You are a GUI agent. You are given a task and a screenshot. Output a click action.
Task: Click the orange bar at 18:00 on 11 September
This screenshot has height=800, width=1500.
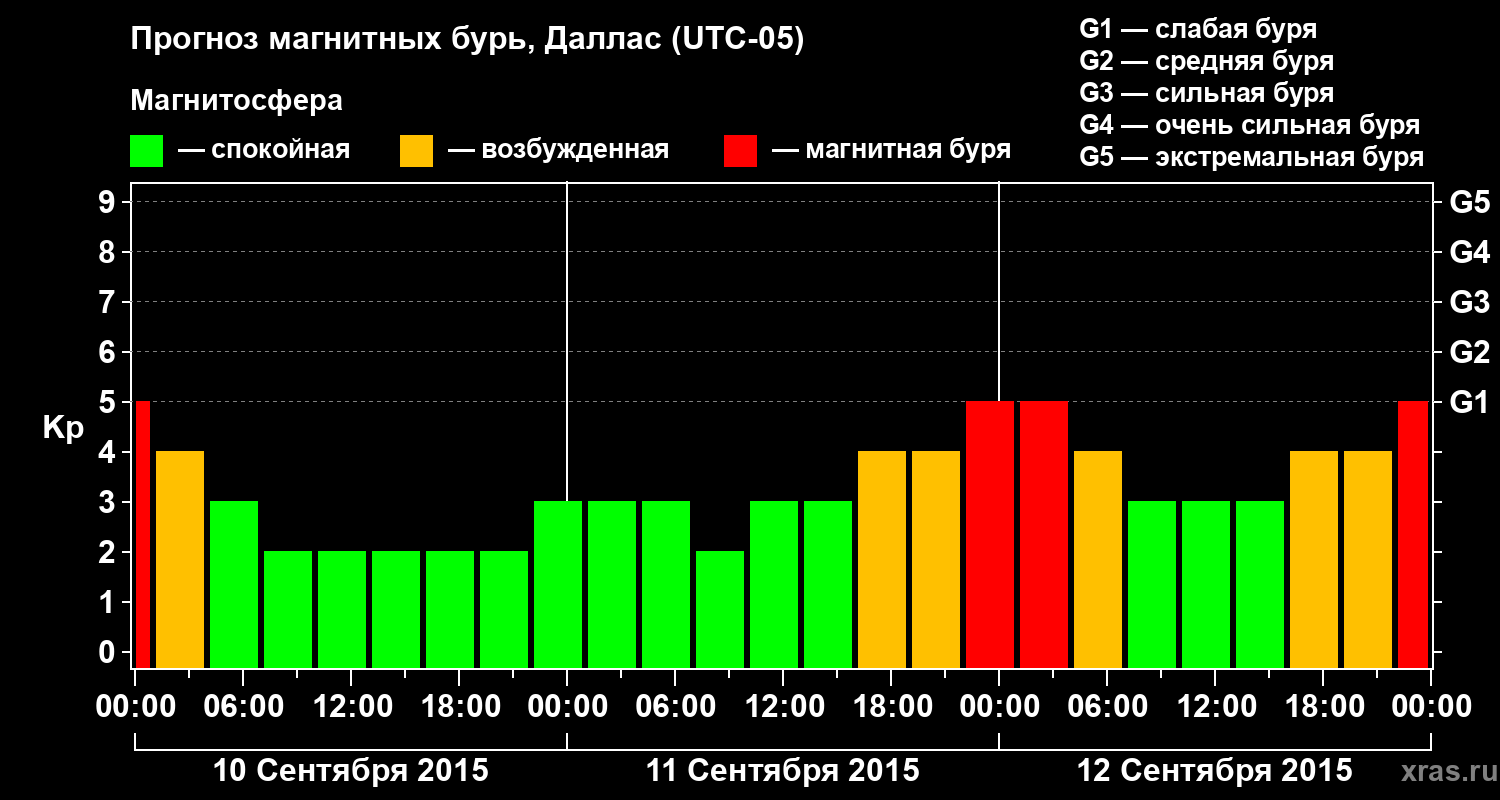pyautogui.click(x=882, y=559)
